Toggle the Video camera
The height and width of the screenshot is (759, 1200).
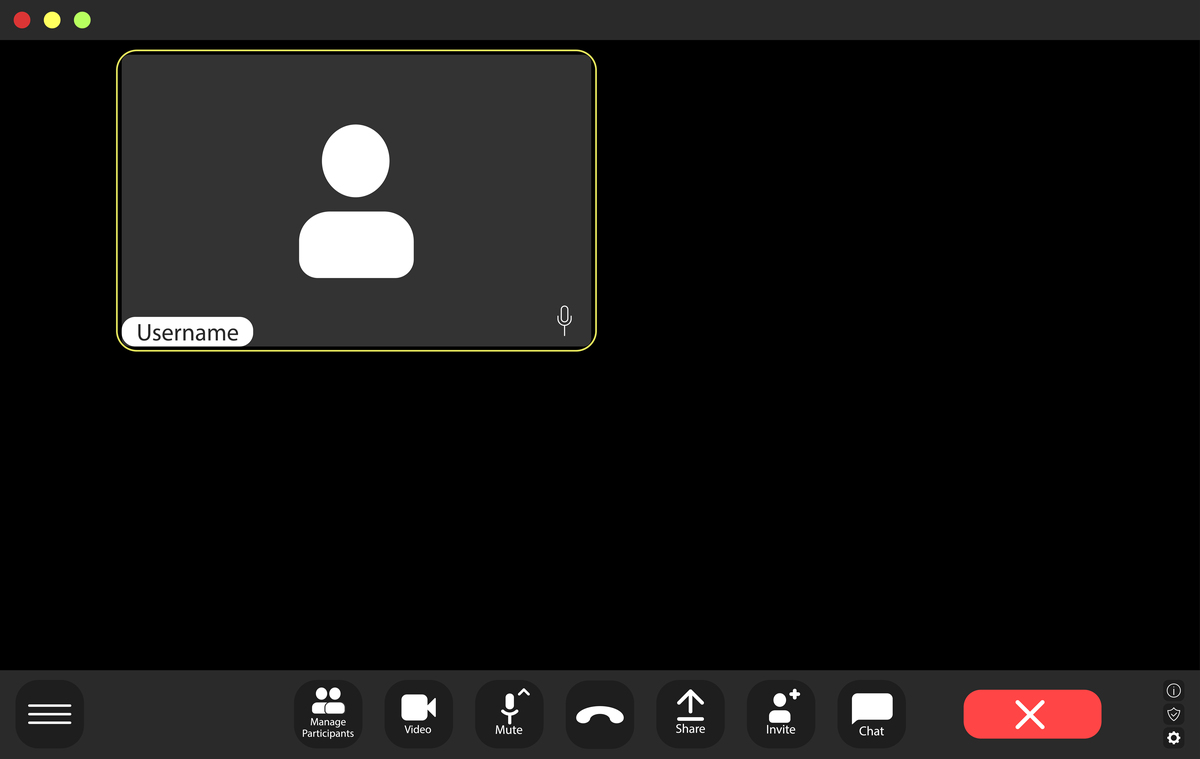(418, 714)
